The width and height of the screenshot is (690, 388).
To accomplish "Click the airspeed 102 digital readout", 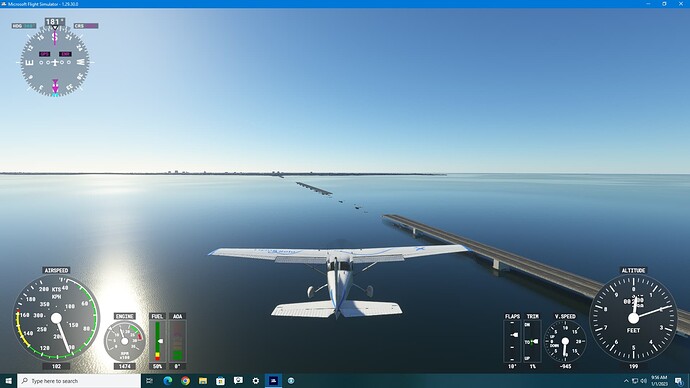I will [x=56, y=366].
